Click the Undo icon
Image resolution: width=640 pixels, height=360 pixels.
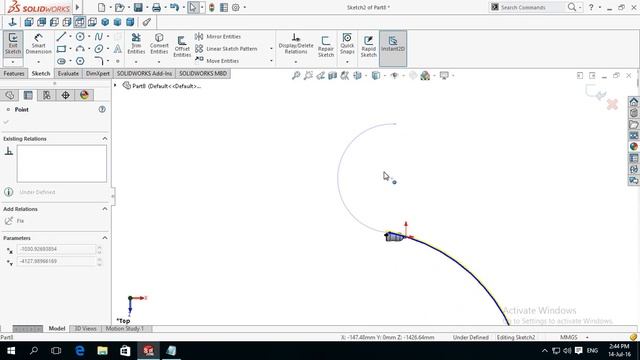175,7
